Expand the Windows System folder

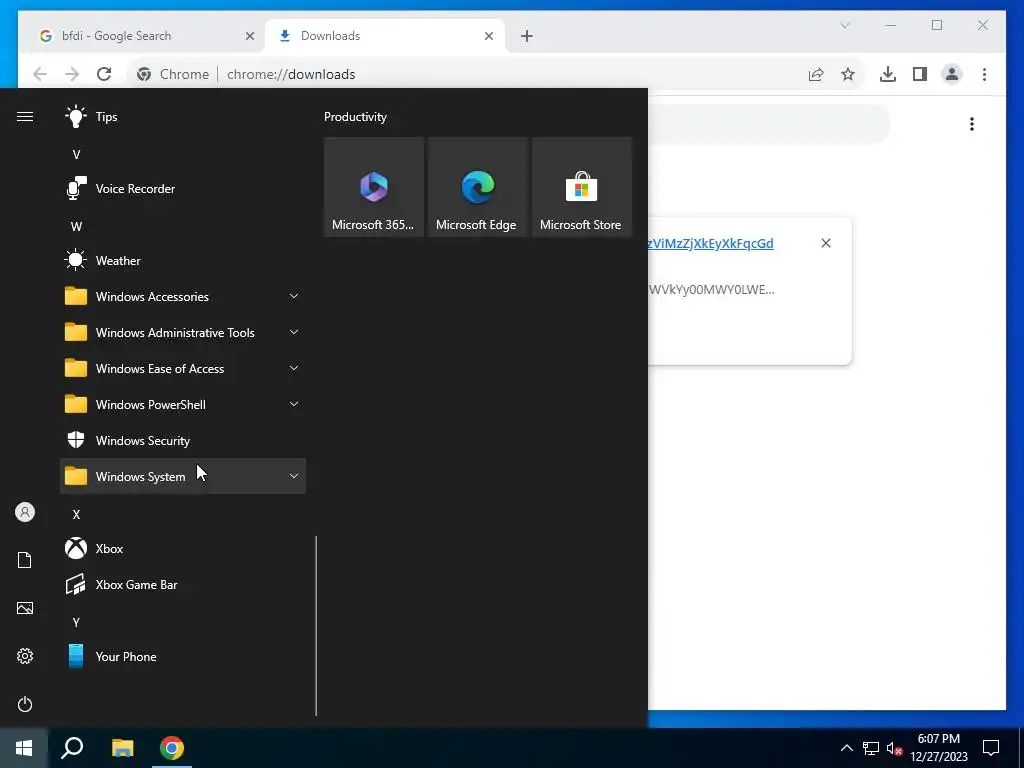[x=183, y=476]
